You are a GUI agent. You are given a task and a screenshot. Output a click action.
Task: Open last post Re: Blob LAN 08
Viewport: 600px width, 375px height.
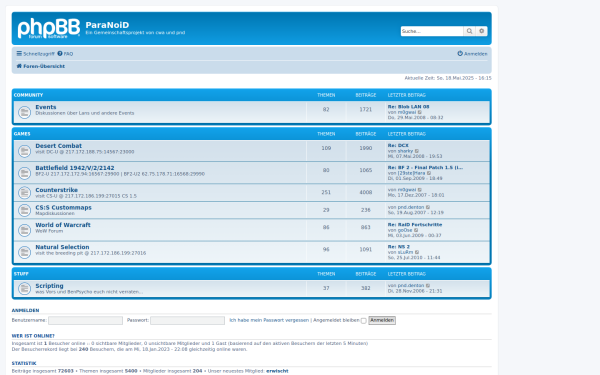[408, 107]
